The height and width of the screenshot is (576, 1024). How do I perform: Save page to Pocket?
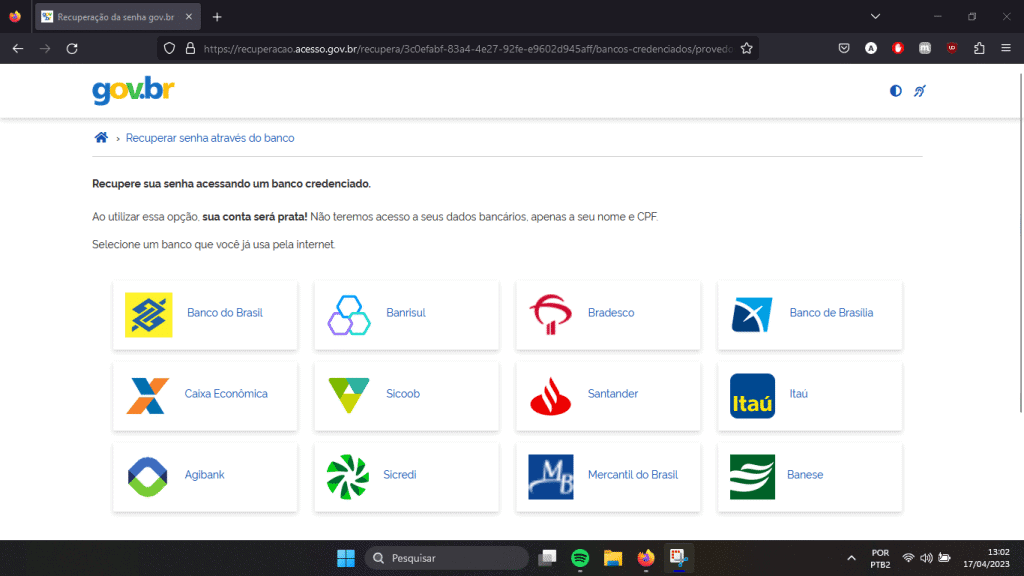click(x=844, y=48)
